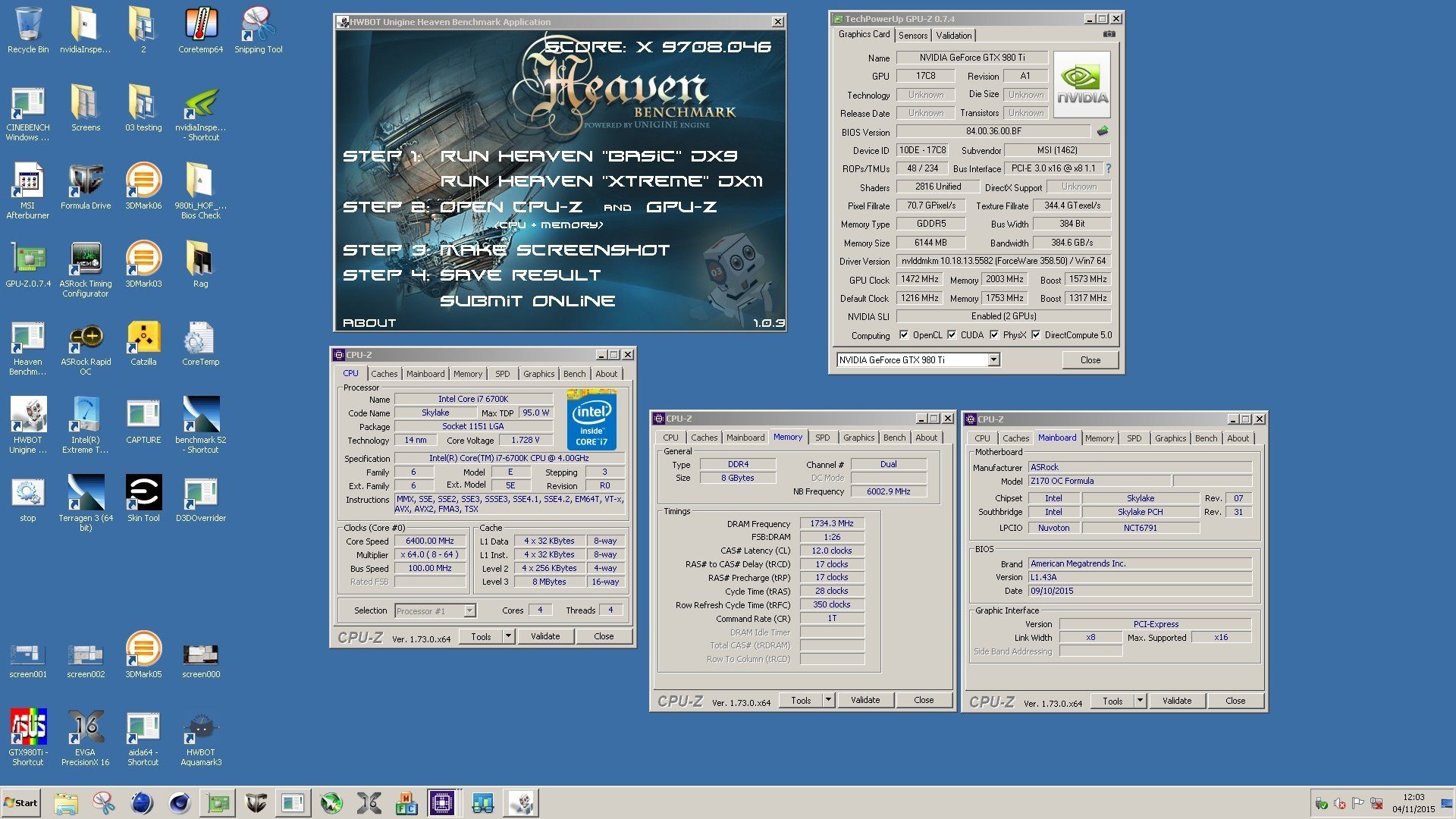Image resolution: width=1456 pixels, height=819 pixels.
Task: Switch to the Validation tab in GPU-Z
Action: (x=953, y=36)
